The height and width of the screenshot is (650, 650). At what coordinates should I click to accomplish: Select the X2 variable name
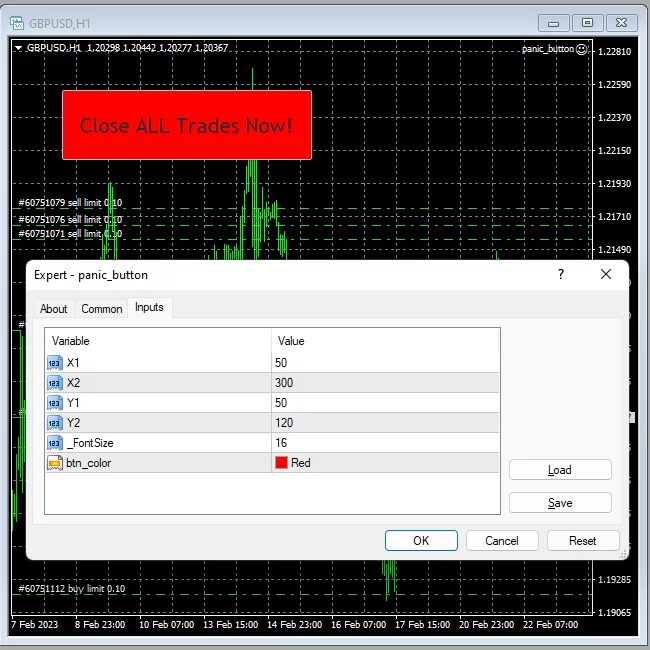[x=73, y=383]
